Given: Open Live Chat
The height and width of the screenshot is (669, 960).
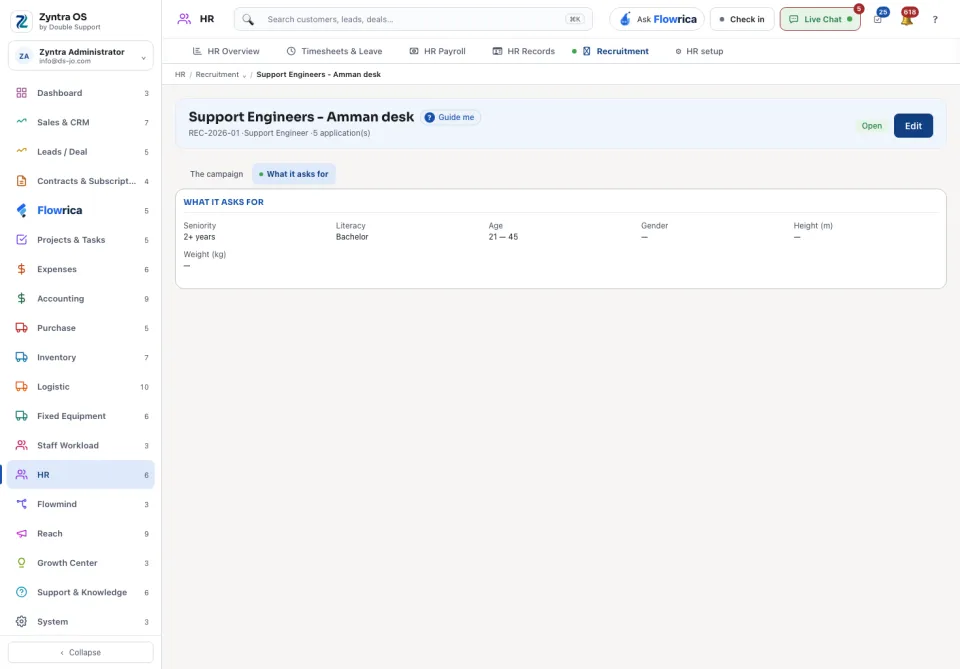Looking at the screenshot, I should point(820,20).
